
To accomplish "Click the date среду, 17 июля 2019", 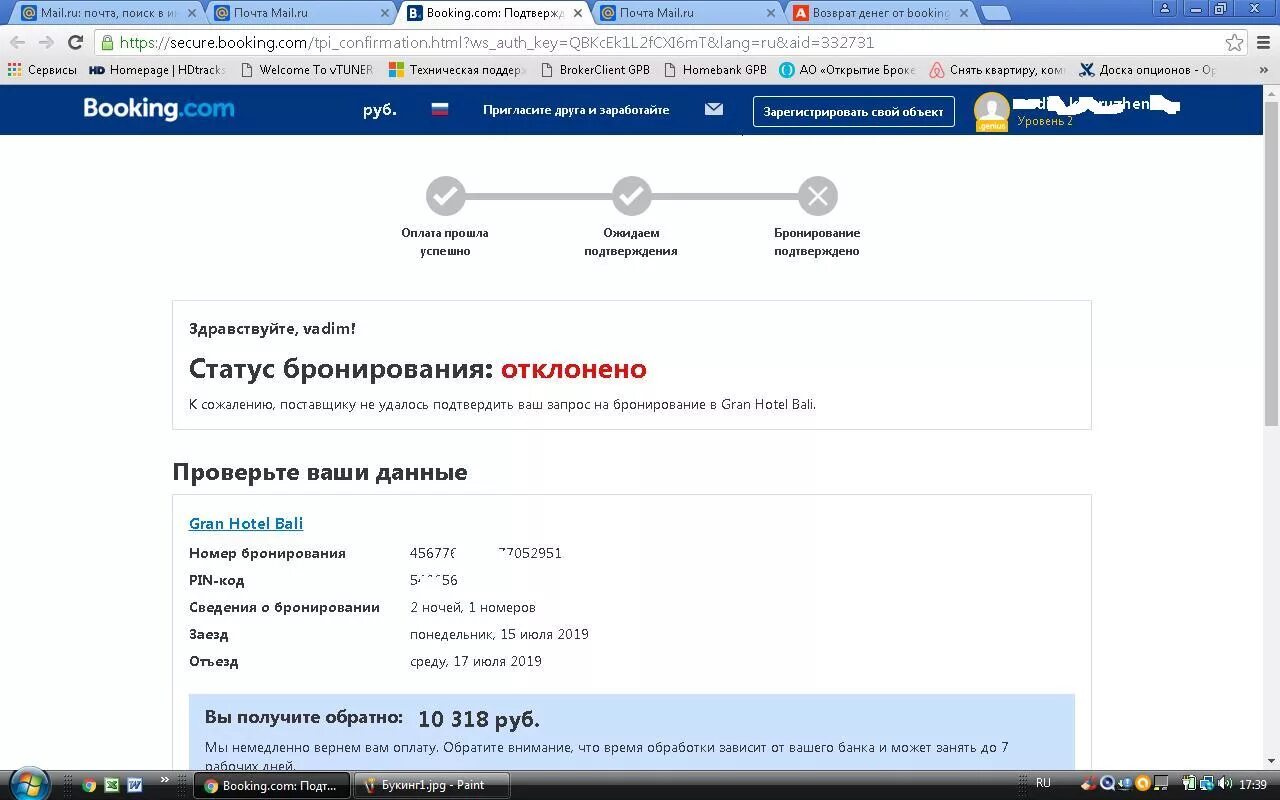I will point(476,661).
